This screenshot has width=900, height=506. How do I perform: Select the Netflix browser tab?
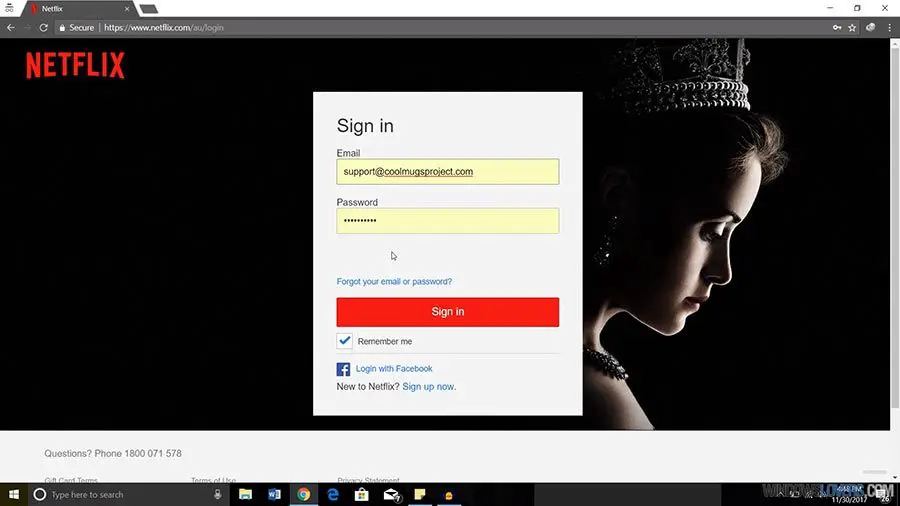[79, 9]
